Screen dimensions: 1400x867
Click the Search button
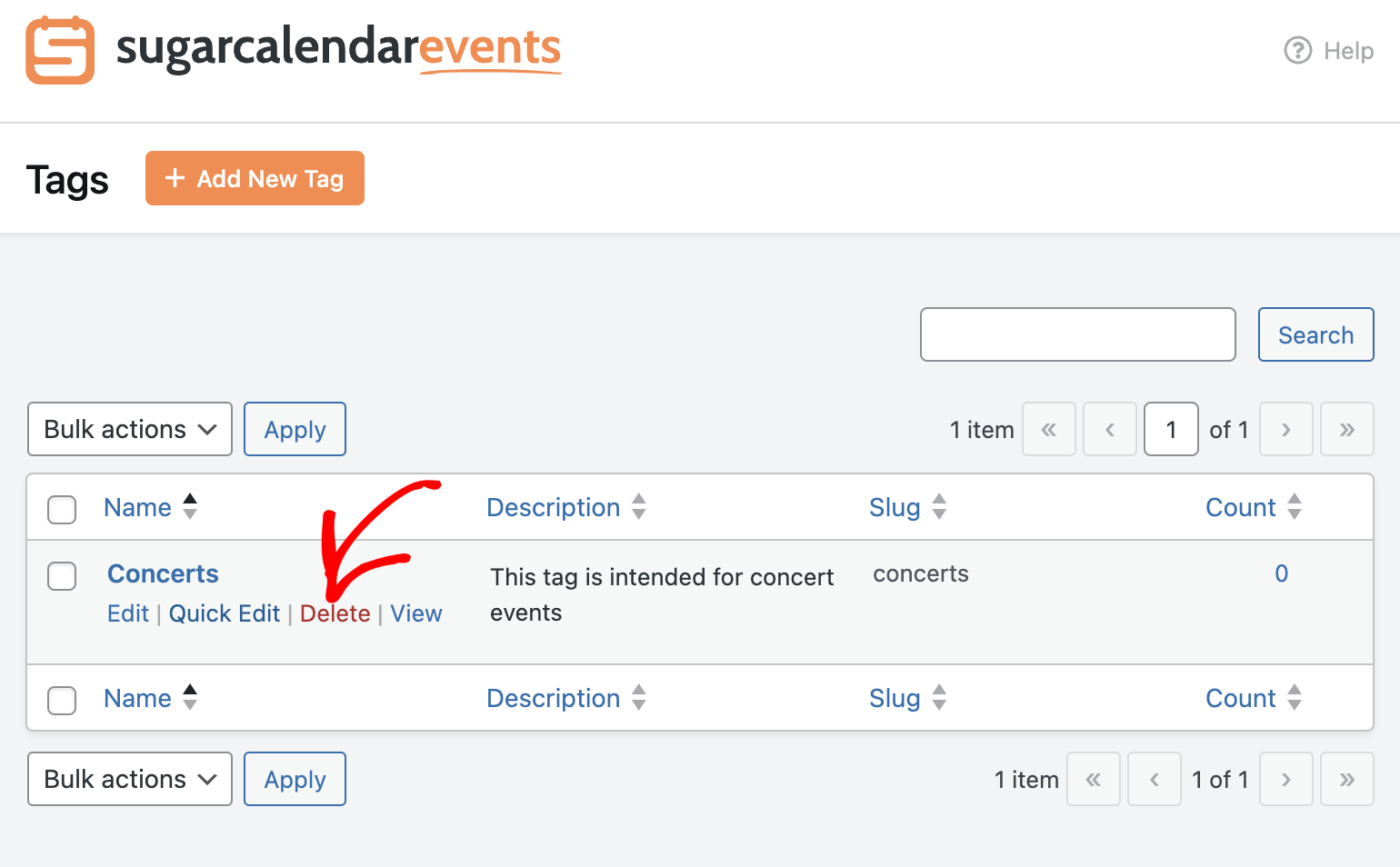tap(1315, 334)
